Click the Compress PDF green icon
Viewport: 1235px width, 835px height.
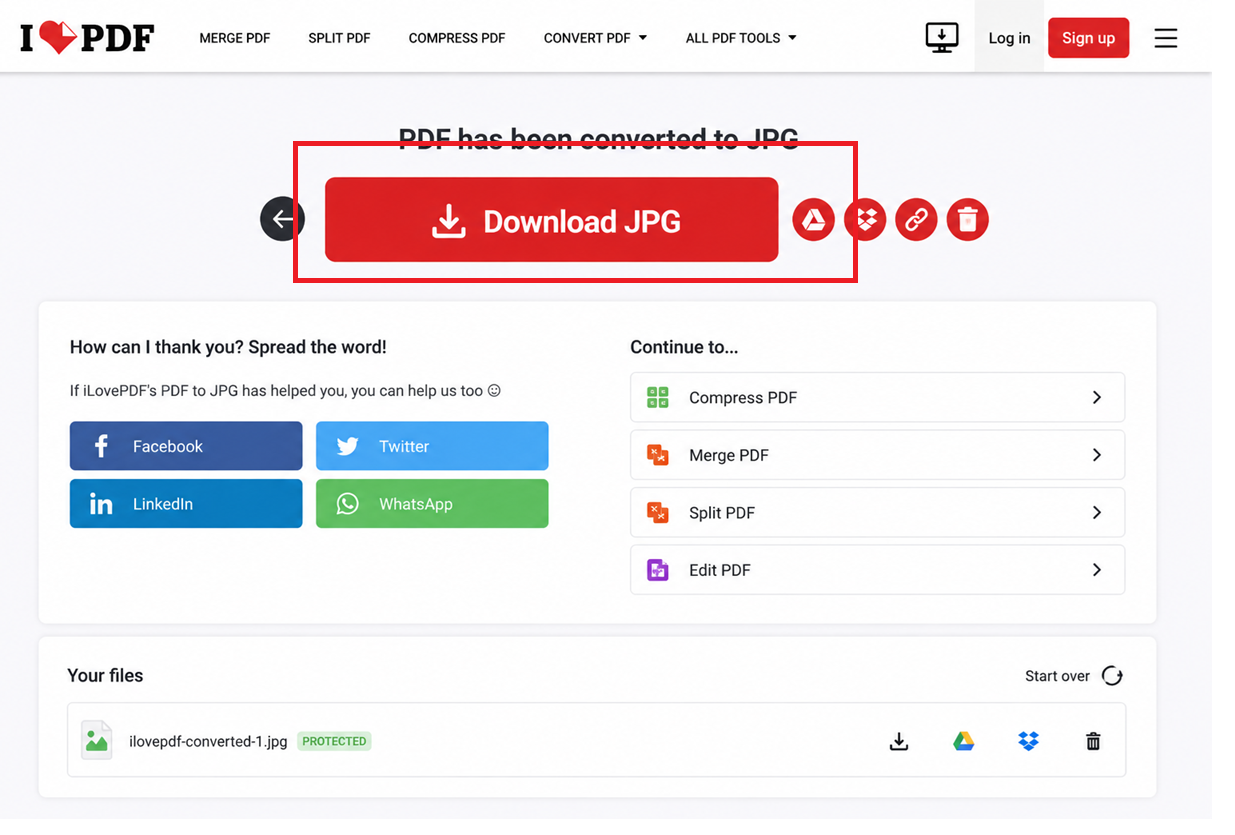pos(657,397)
